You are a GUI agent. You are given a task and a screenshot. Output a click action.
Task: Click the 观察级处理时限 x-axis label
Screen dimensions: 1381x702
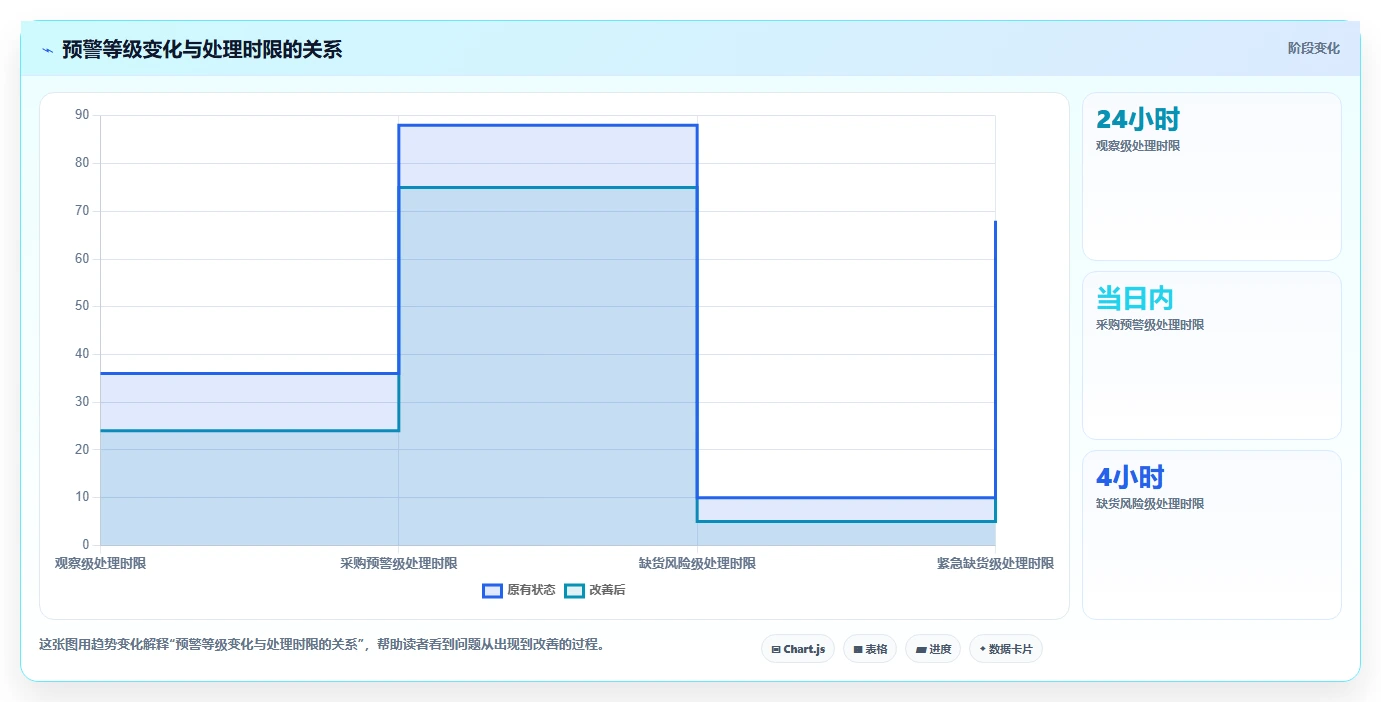[x=100, y=563]
